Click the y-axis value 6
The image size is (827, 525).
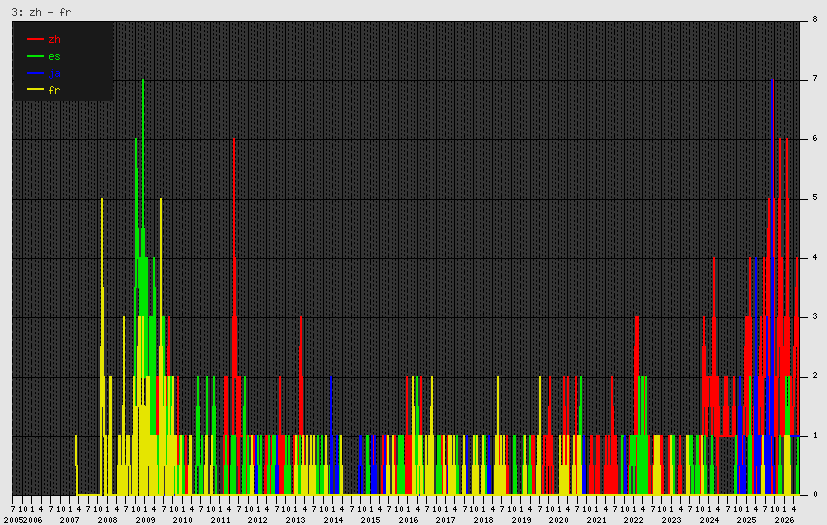815,138
